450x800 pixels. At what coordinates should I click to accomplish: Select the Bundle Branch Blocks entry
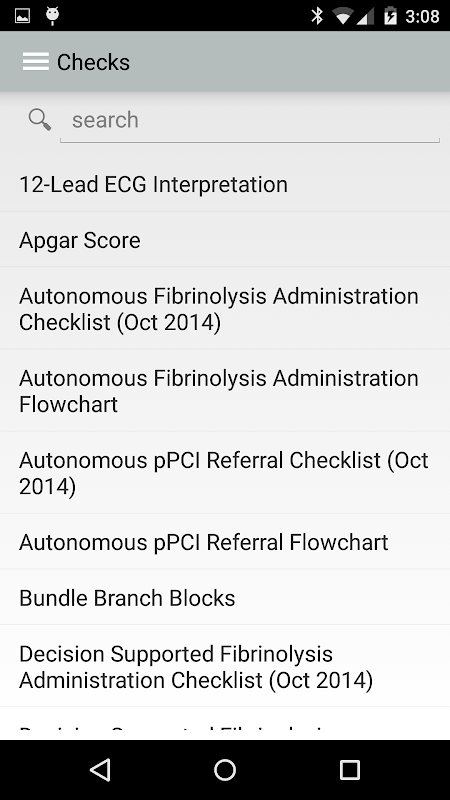(x=225, y=597)
